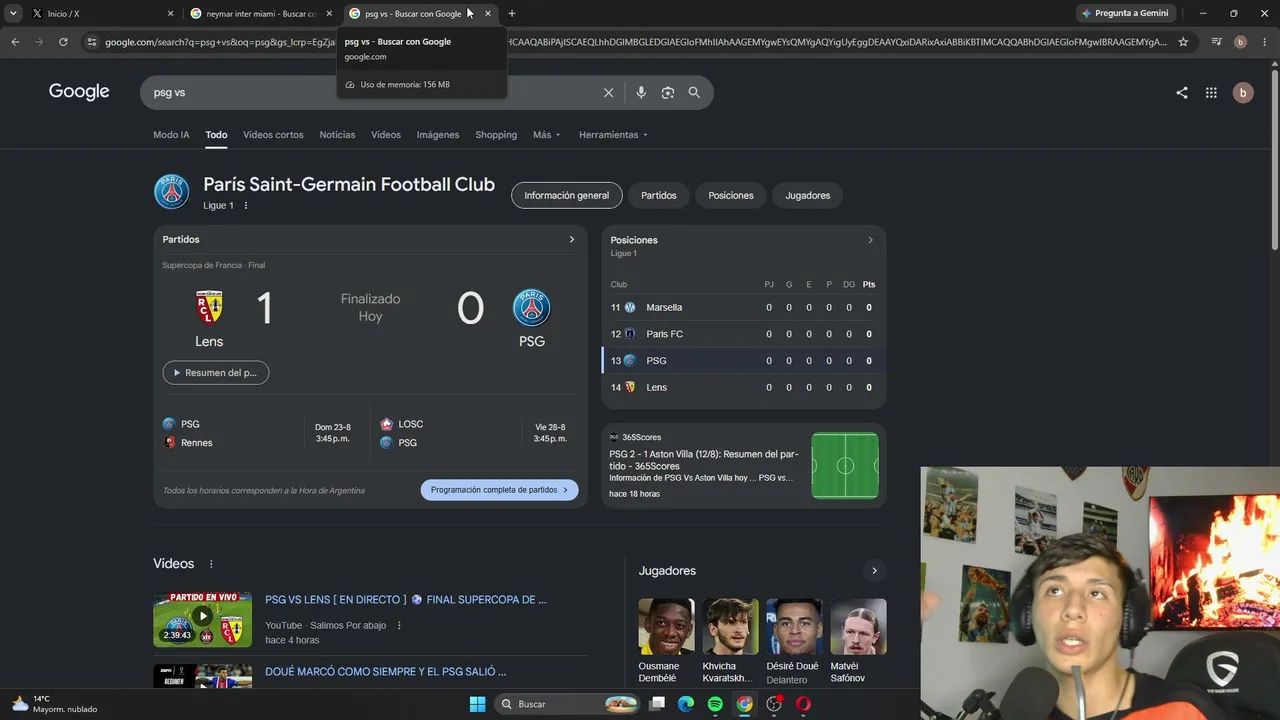Select the Shopping search tab

[496, 135]
